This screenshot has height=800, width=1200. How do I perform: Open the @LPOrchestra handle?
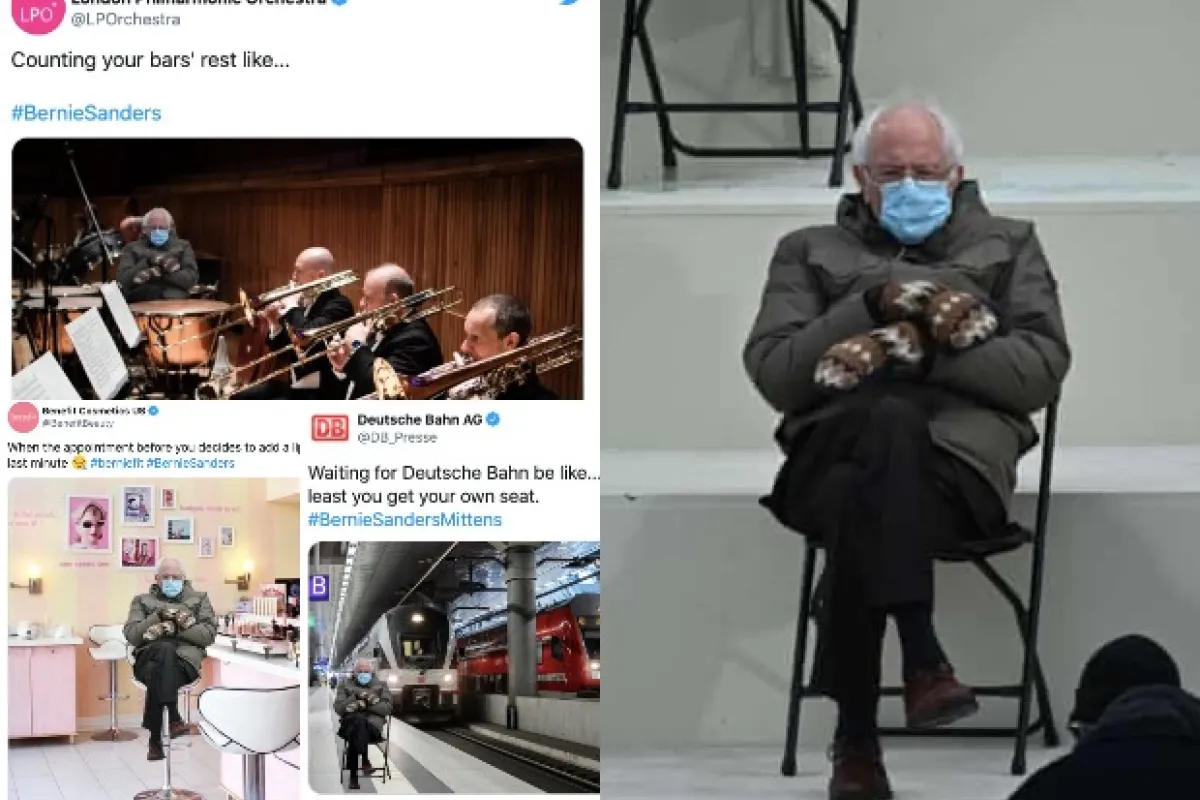point(126,19)
